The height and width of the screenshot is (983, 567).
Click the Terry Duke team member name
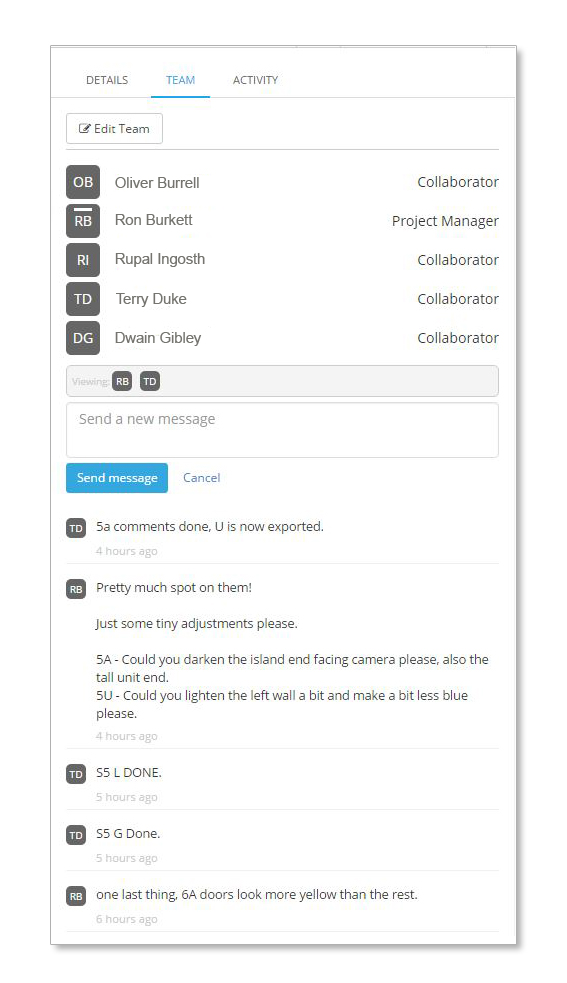coord(151,298)
